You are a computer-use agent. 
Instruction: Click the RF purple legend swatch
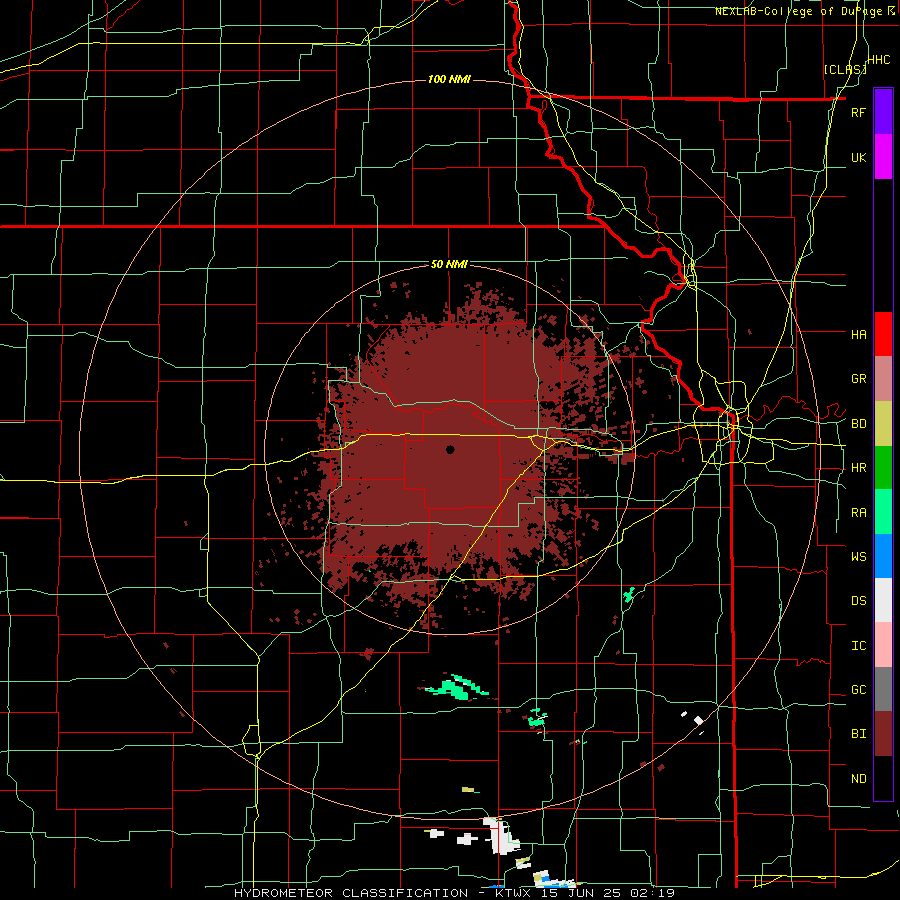coord(883,112)
